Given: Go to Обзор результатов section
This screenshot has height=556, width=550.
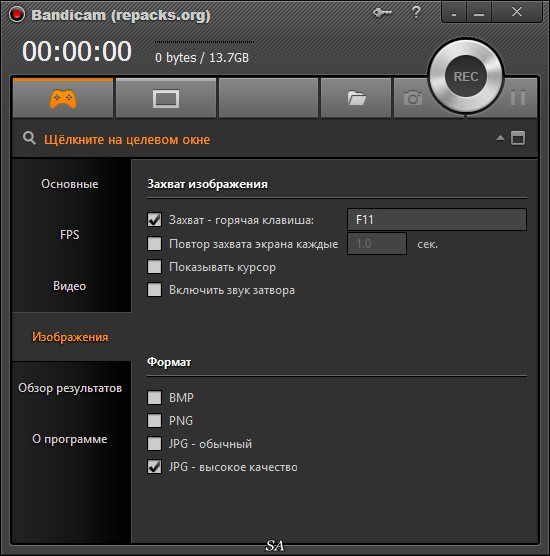Looking at the screenshot, I should [70, 388].
